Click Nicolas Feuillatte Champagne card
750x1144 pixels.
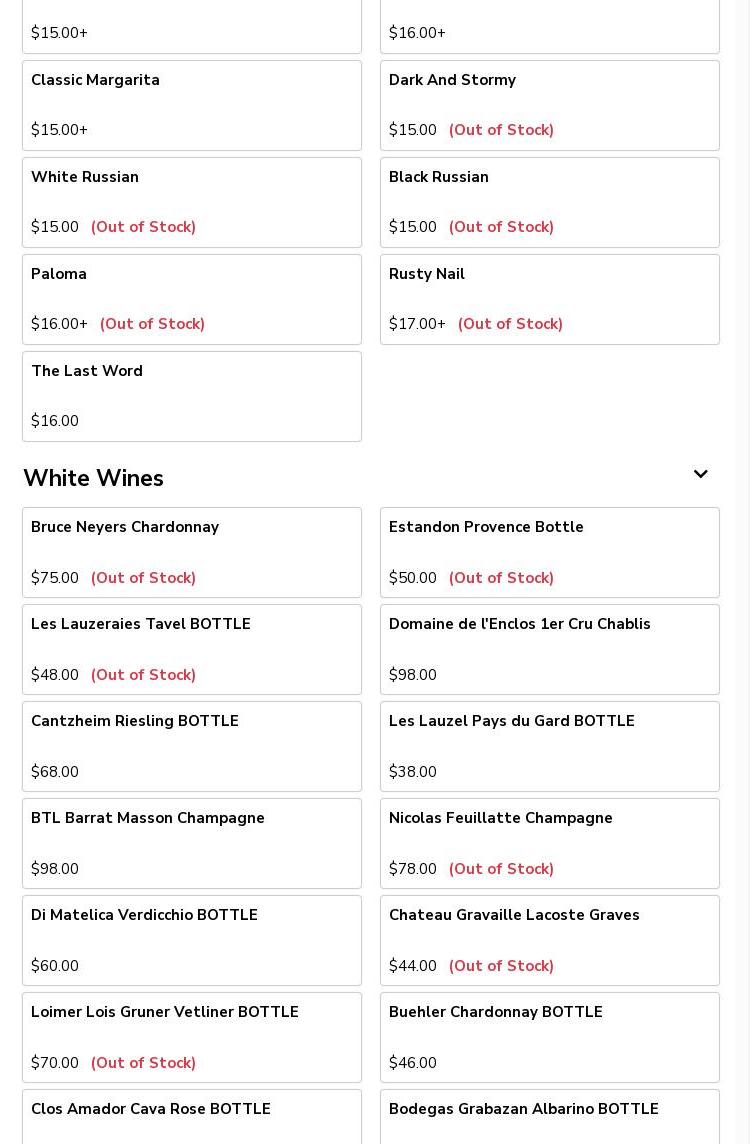(549, 843)
